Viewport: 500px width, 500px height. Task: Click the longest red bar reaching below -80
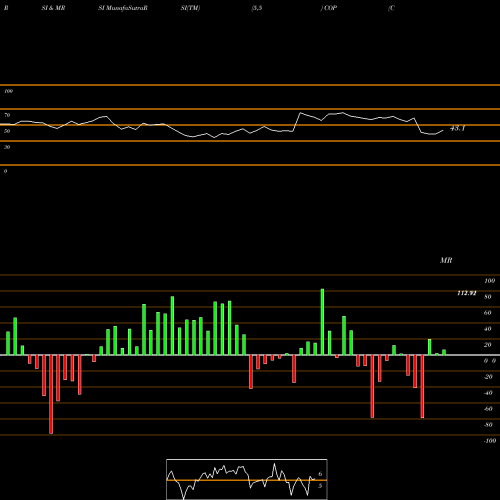pyautogui.click(x=51, y=394)
